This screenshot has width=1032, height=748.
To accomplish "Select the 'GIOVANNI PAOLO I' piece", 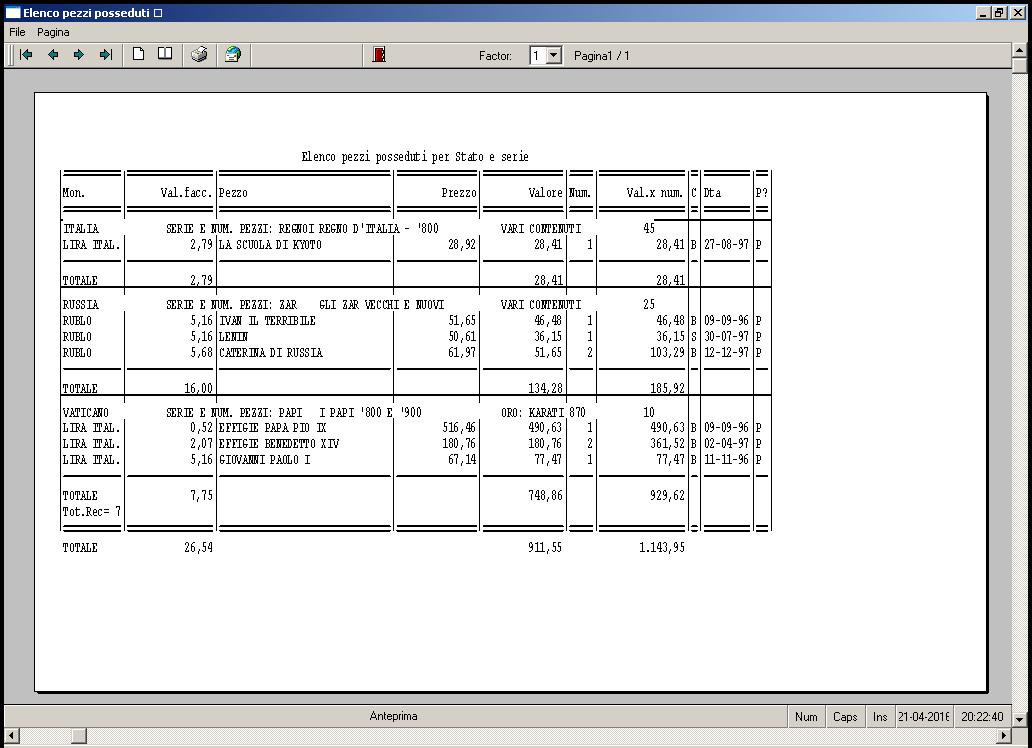I will 265,460.
